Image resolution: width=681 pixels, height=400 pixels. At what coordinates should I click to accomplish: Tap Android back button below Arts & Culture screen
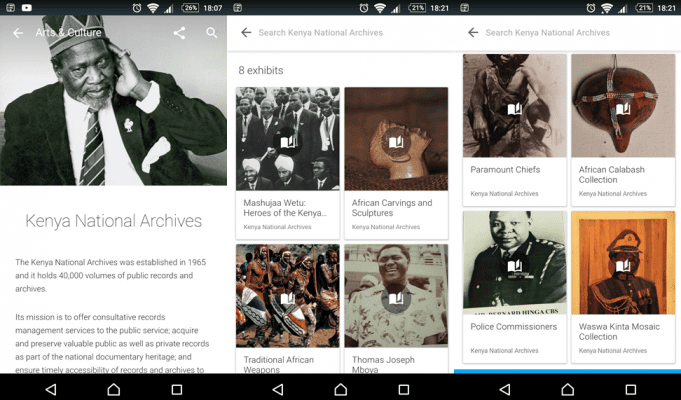click(51, 389)
